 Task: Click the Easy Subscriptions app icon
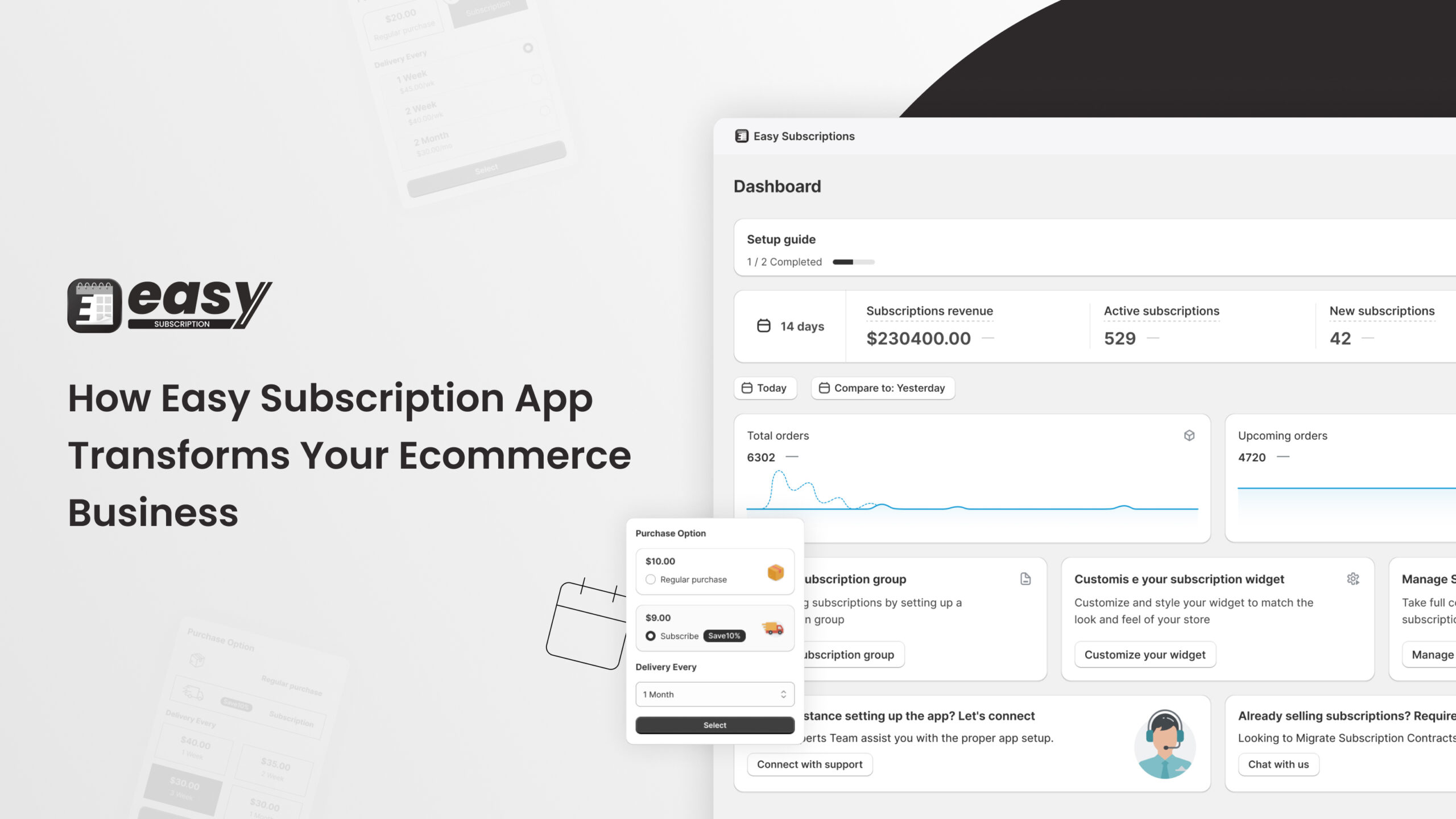tap(740, 136)
